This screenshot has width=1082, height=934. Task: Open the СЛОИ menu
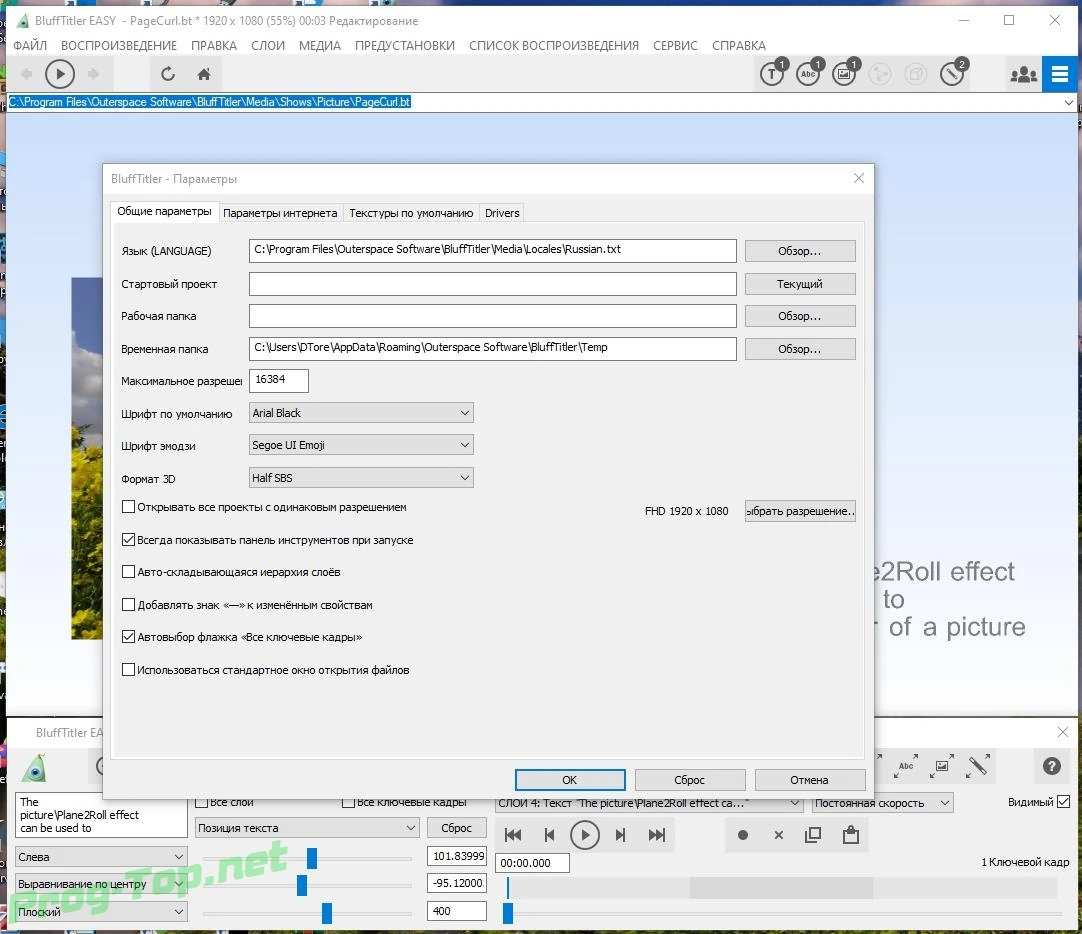268,46
